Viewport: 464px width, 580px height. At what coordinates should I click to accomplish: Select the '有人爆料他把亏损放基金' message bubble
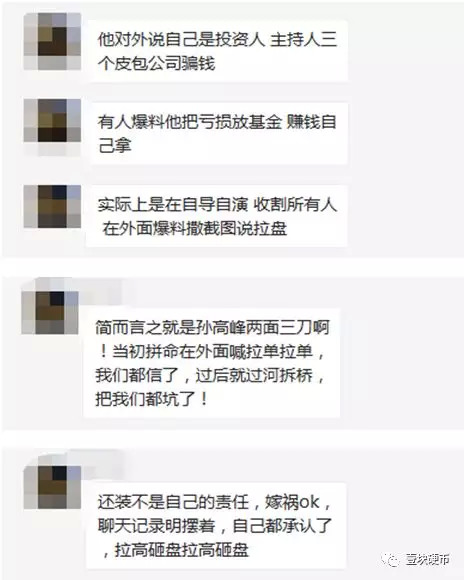coord(218,133)
